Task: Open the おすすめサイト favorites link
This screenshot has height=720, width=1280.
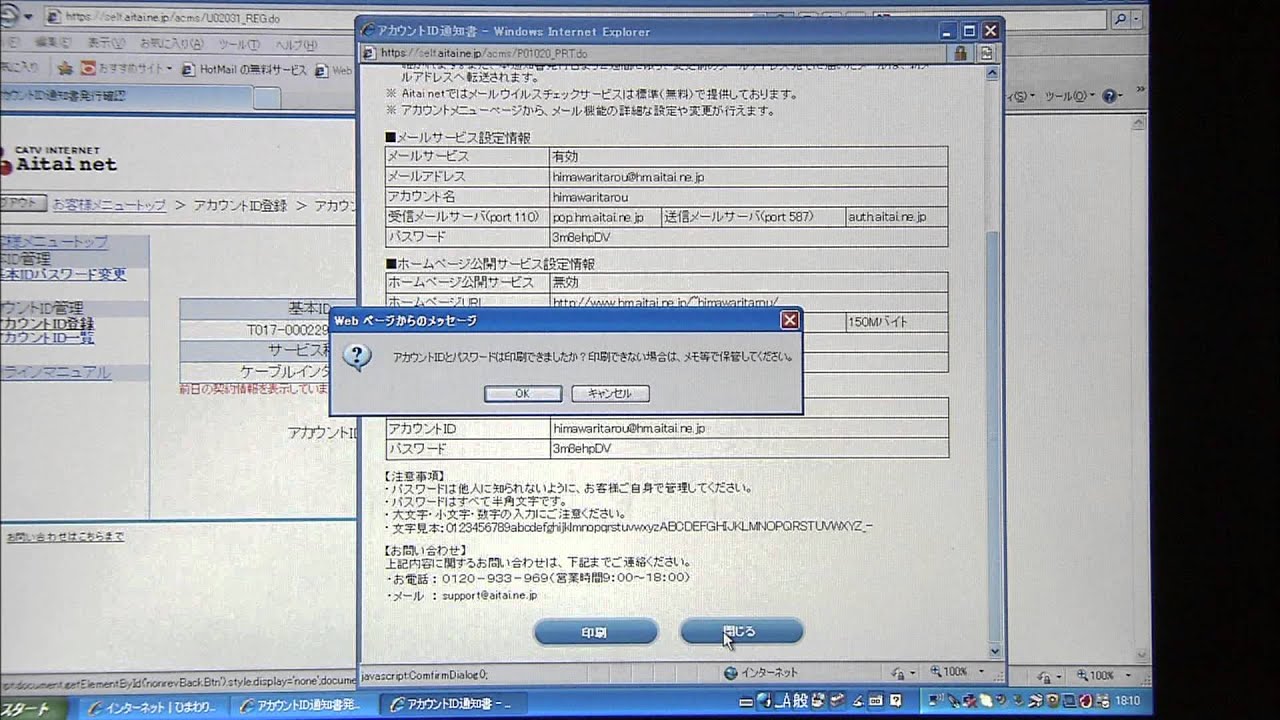Action: [126, 69]
